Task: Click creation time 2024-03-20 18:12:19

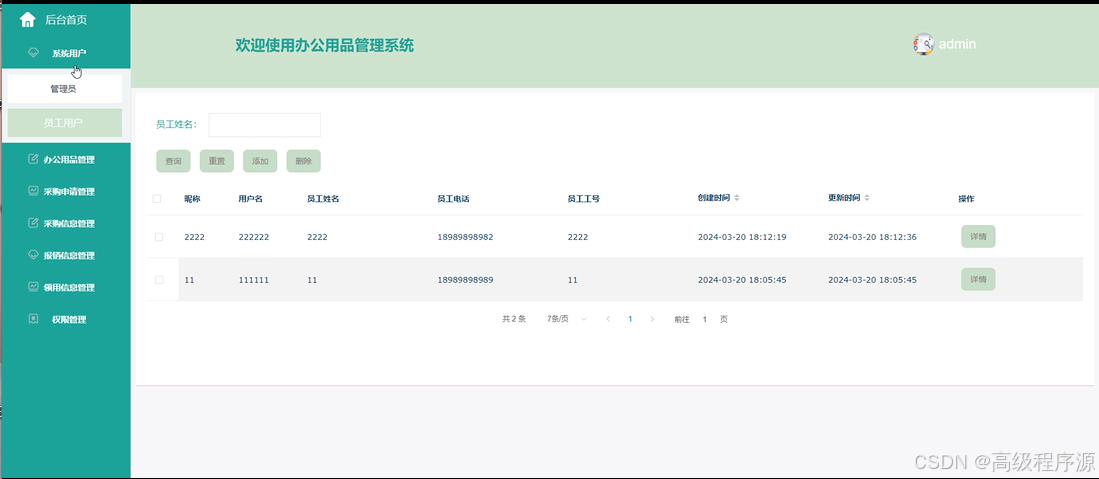Action: click(x=742, y=237)
